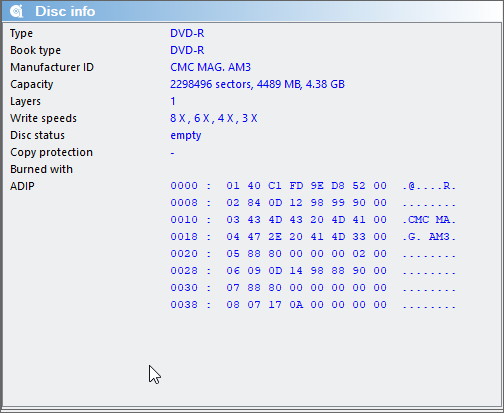The height and width of the screenshot is (413, 504).
Task: Select the write speeds 8X, 6X, 4X, 3X
Action: tap(214, 118)
